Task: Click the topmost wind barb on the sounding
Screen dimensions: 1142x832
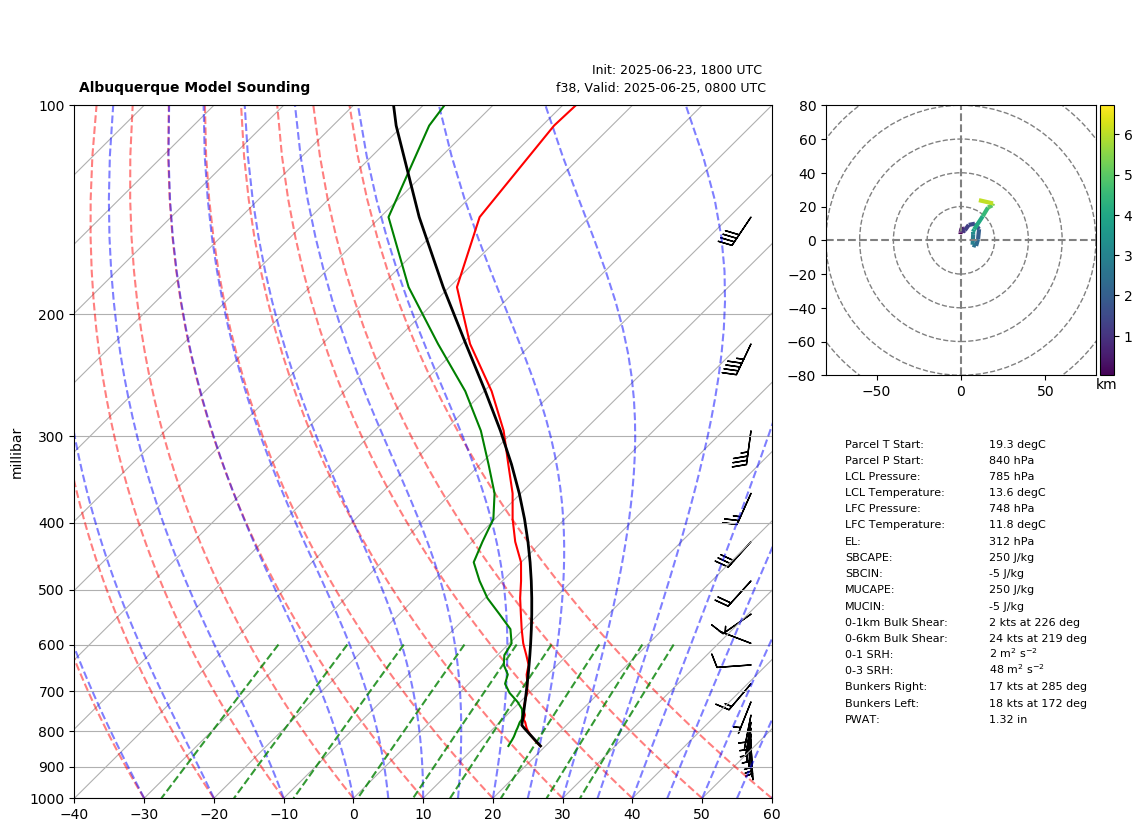Action: pos(735,231)
